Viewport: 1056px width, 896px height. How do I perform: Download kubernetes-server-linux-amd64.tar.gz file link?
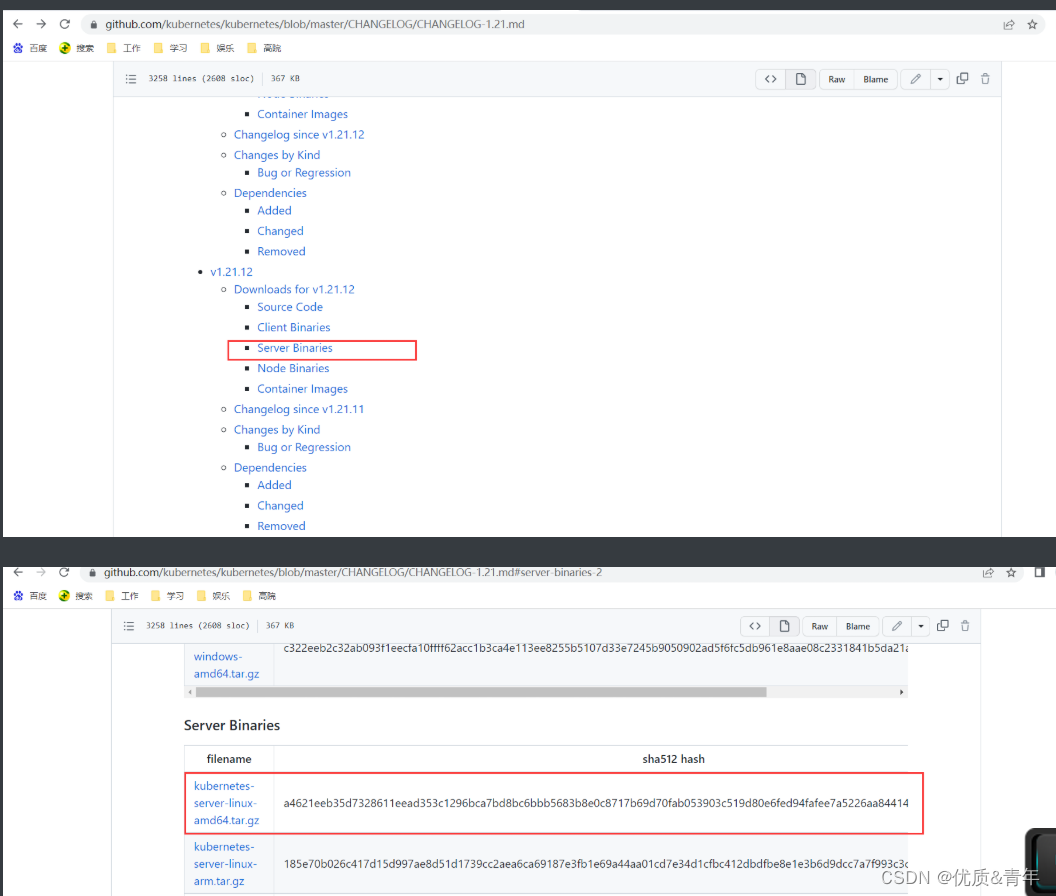[x=226, y=803]
